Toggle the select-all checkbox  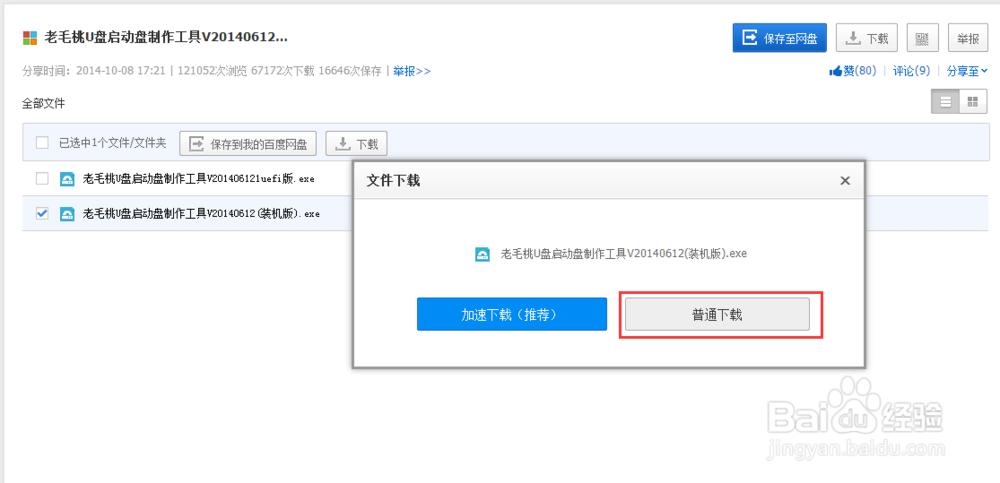tap(42, 143)
